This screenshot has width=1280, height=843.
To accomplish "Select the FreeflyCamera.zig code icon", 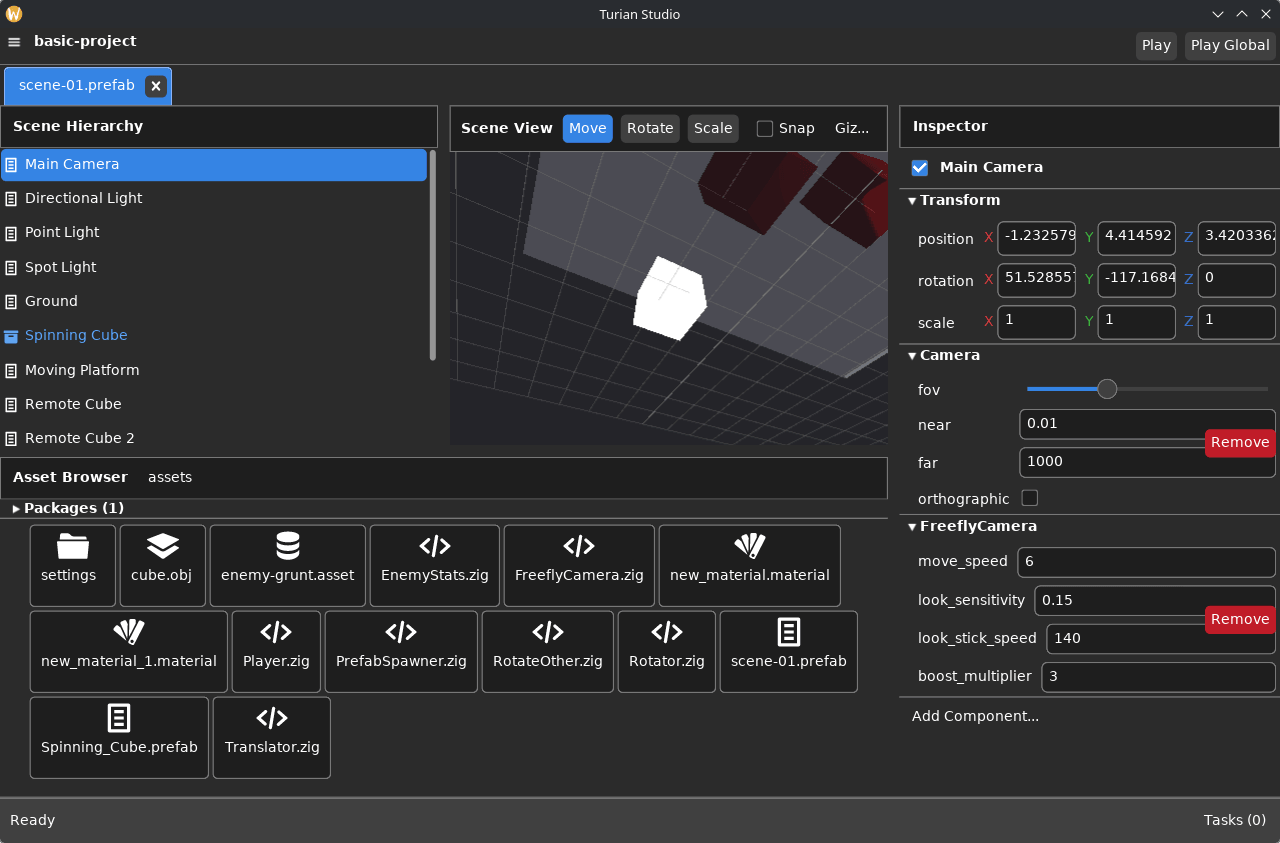I will coord(579,546).
